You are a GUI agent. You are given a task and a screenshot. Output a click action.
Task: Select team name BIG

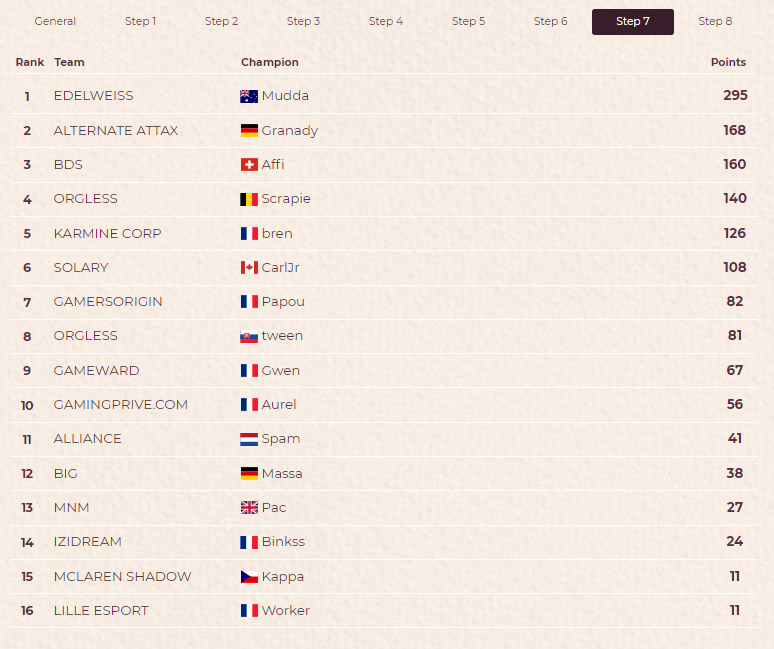[x=66, y=473]
